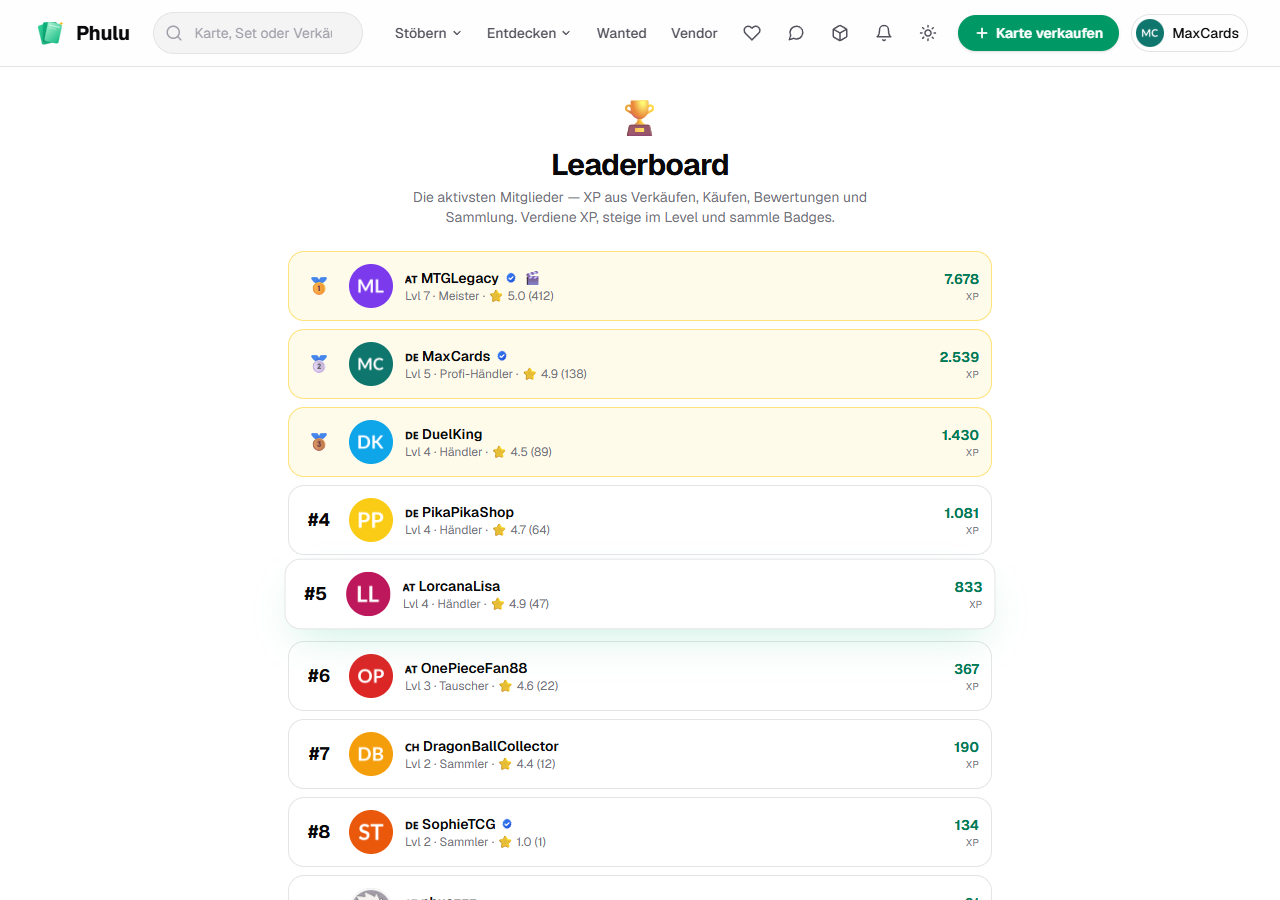The height and width of the screenshot is (900, 1280).
Task: Click the #7 rank label
Action: (319, 754)
